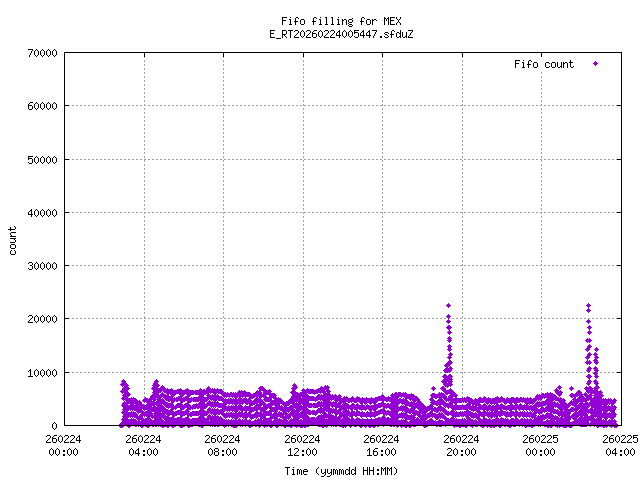Screen dimensions: 640x480
Task: Click the vertical "count" y-axis label
Action: pyautogui.click(x=13, y=240)
